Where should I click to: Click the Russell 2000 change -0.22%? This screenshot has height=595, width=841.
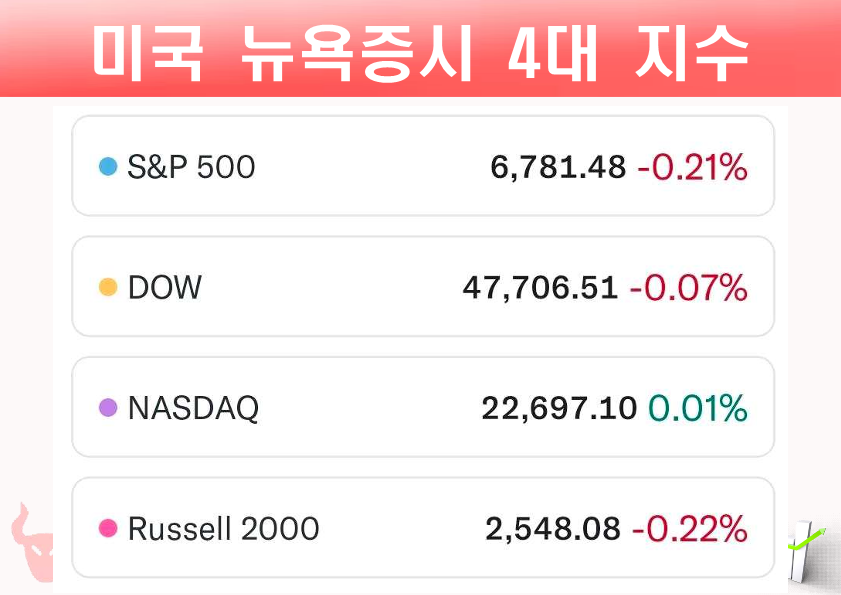click(689, 528)
